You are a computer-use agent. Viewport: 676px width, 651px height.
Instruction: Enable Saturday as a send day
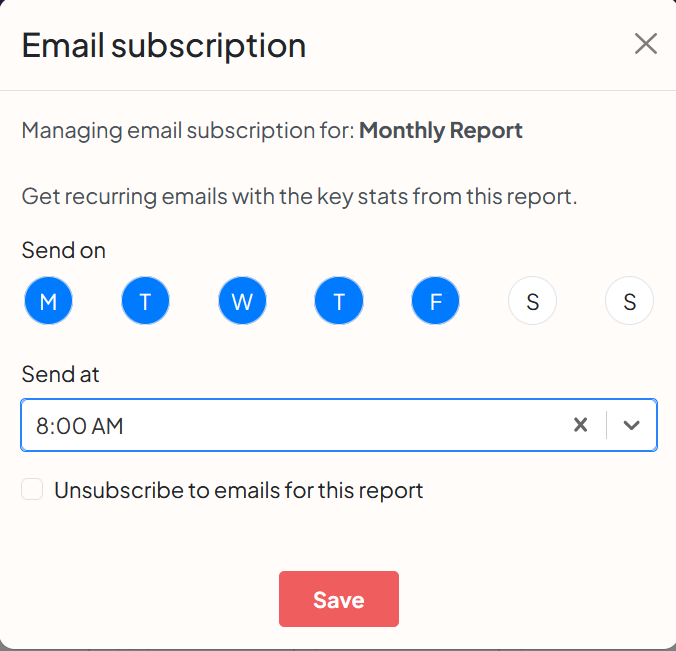[532, 301]
